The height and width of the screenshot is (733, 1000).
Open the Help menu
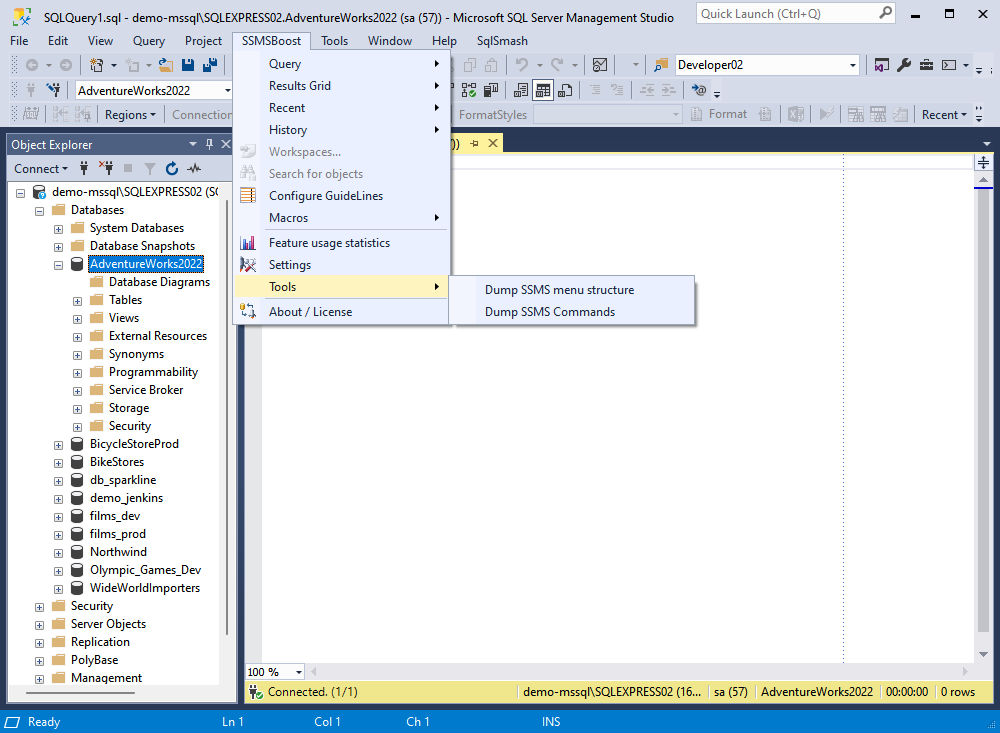coord(444,41)
